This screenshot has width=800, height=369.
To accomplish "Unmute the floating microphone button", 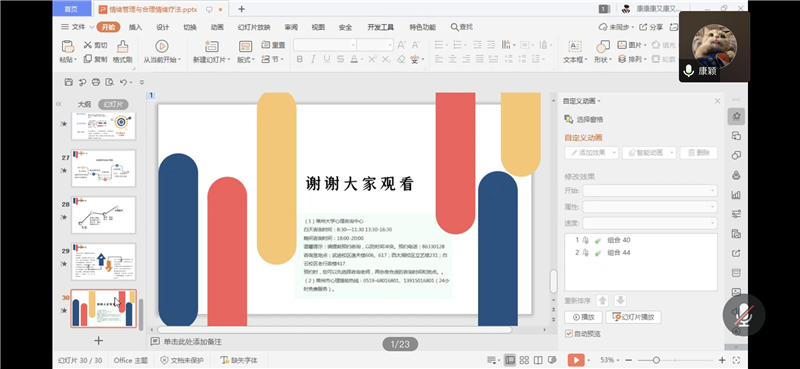I will click(x=744, y=314).
